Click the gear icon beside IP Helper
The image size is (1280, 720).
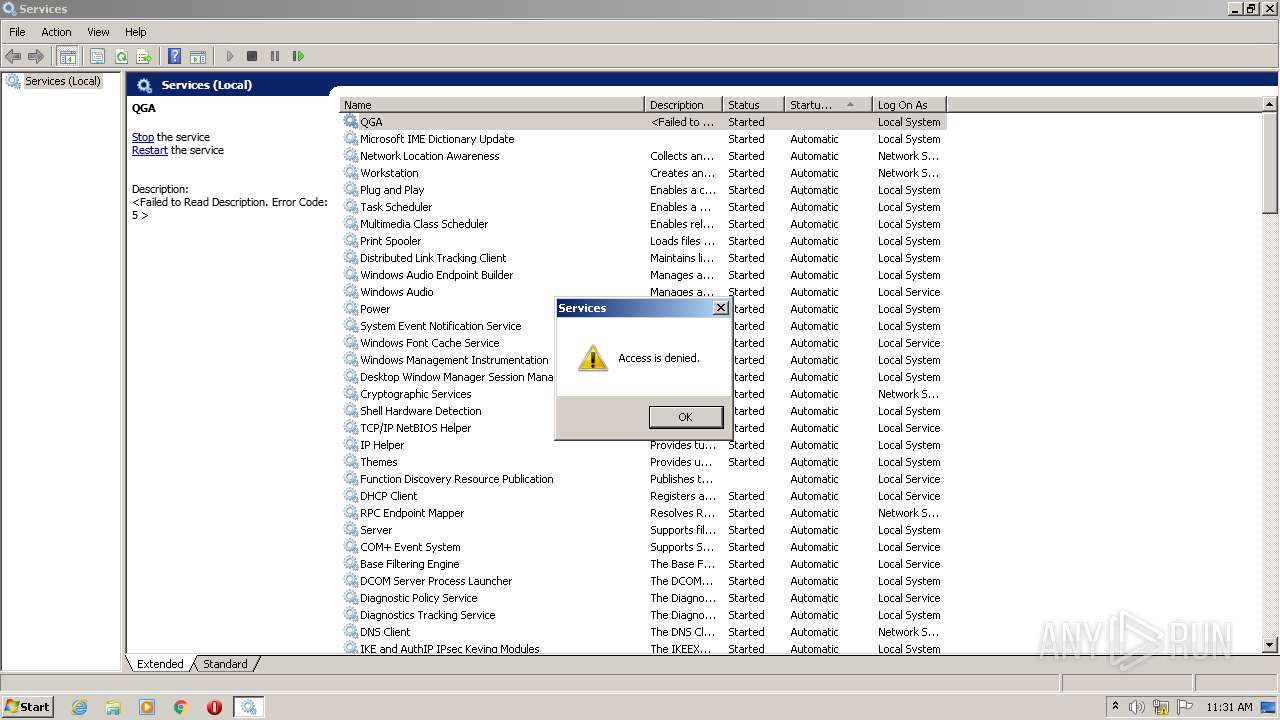coord(351,445)
